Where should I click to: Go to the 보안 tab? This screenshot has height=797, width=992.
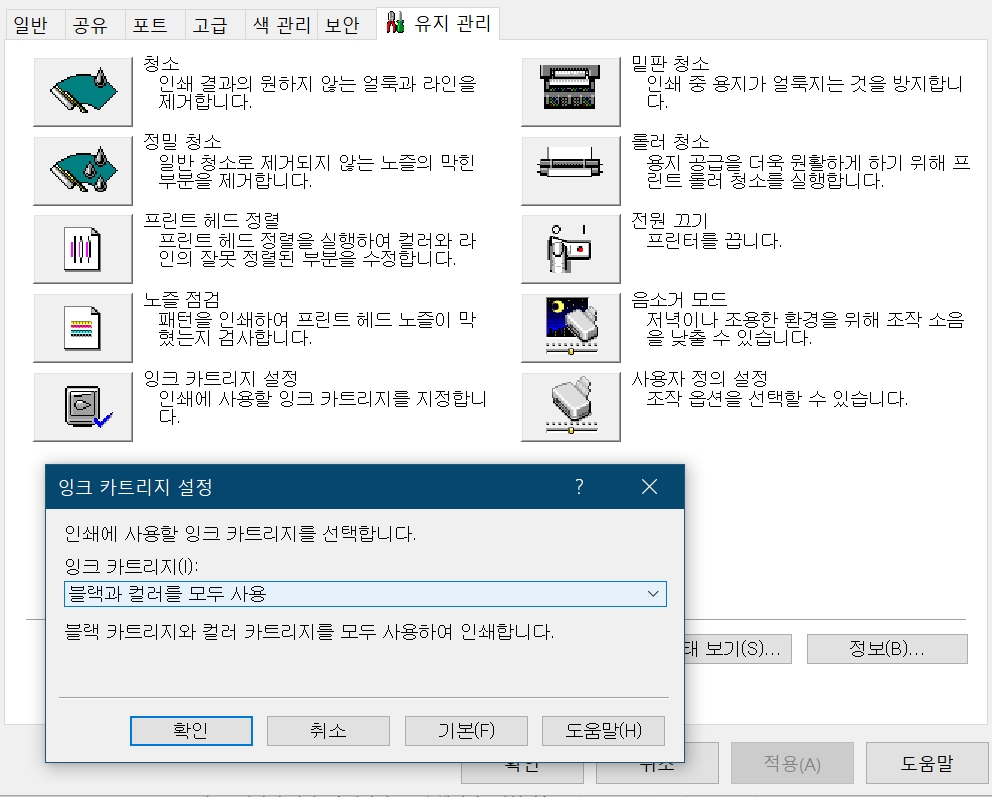pyautogui.click(x=342, y=25)
